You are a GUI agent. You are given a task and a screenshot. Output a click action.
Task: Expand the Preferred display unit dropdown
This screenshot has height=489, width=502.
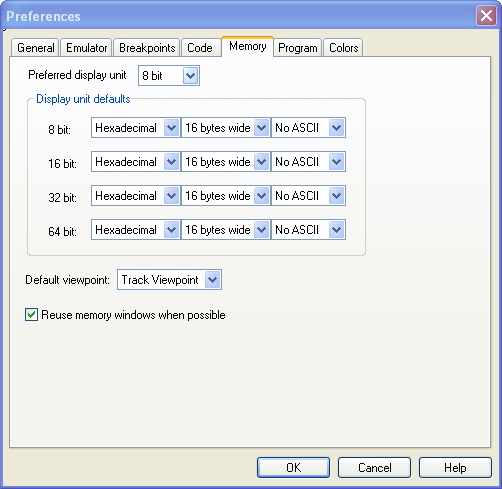pos(169,76)
